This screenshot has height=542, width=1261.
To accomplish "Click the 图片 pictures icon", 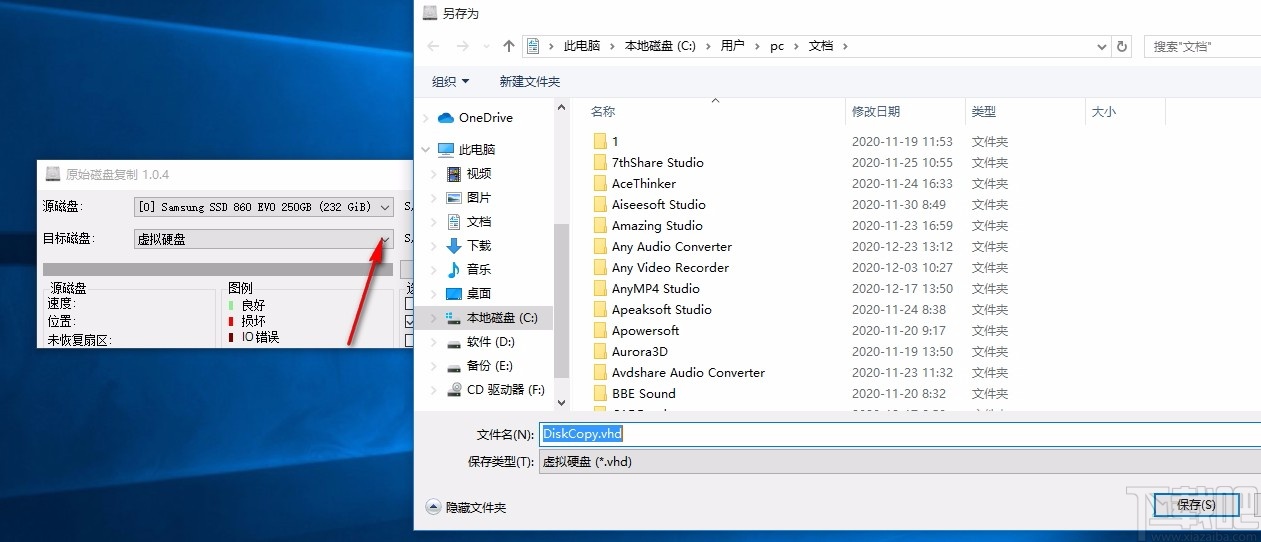I will (x=454, y=198).
